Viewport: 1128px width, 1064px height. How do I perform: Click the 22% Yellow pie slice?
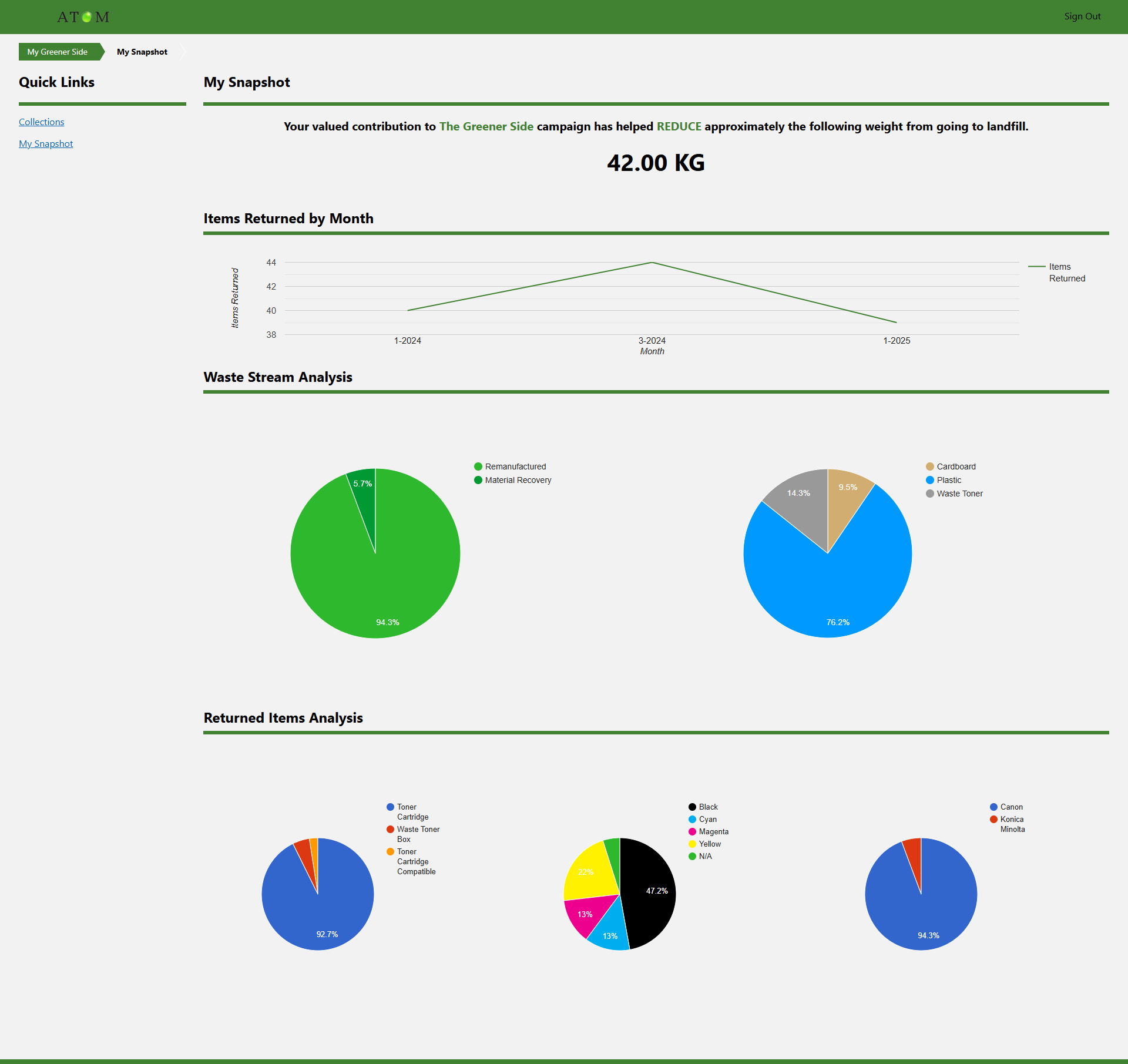(587, 870)
